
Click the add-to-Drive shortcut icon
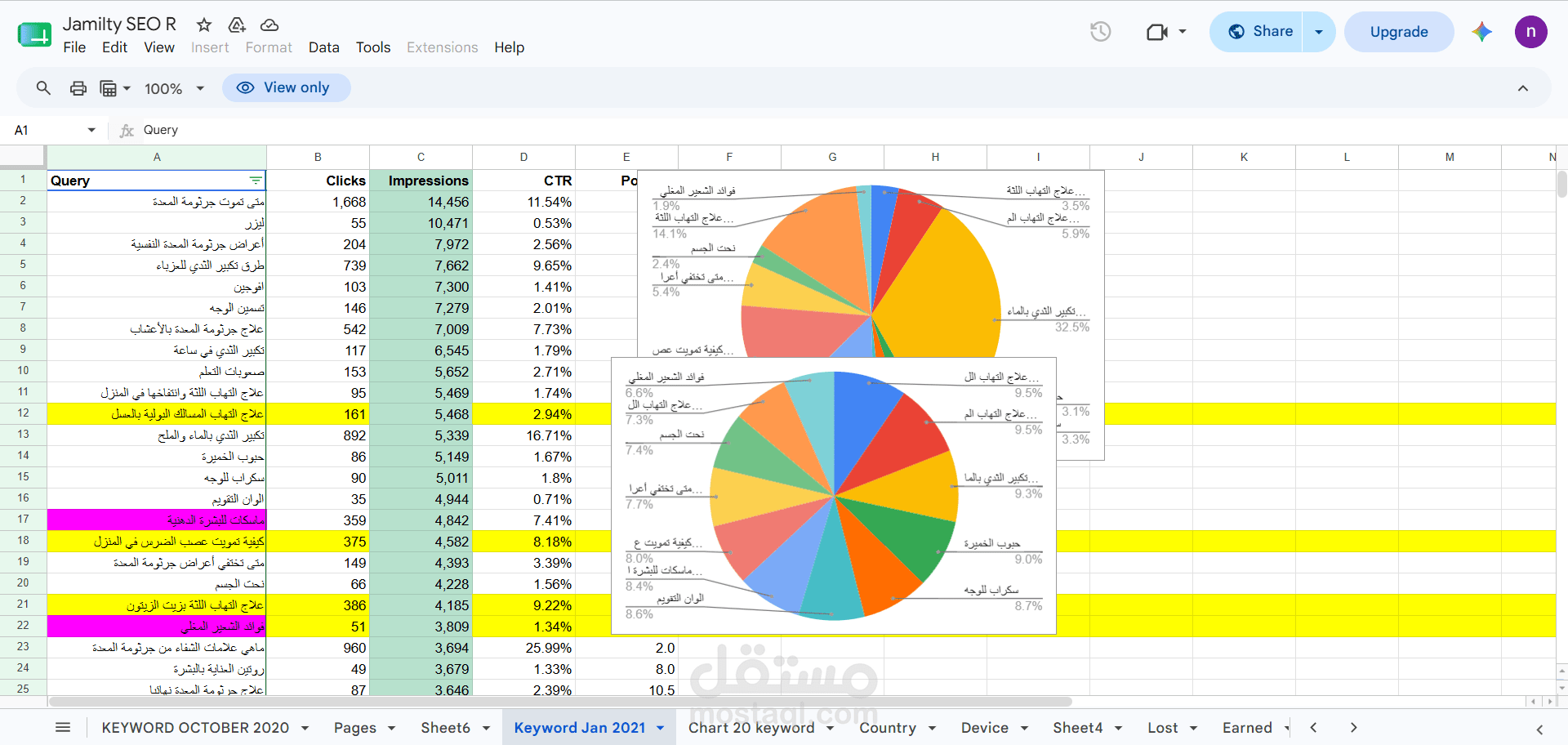[x=237, y=25]
